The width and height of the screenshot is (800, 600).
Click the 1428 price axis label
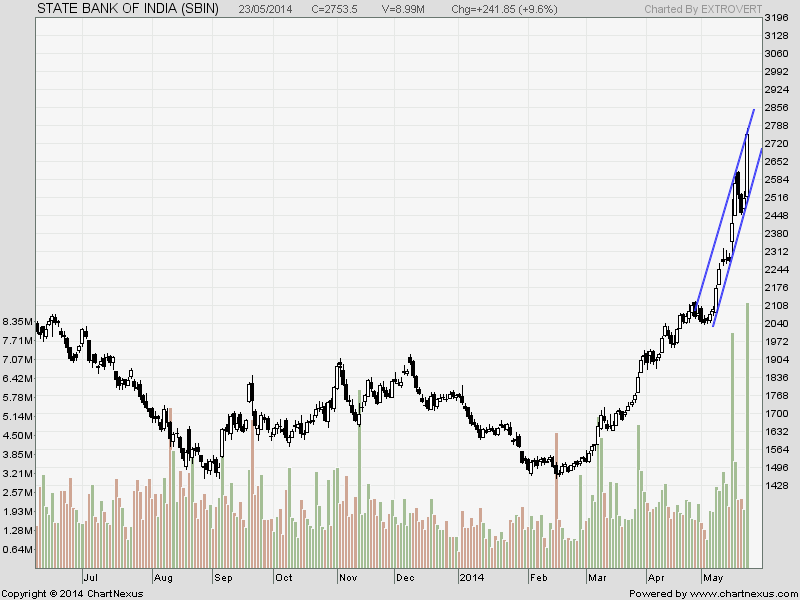click(x=775, y=485)
